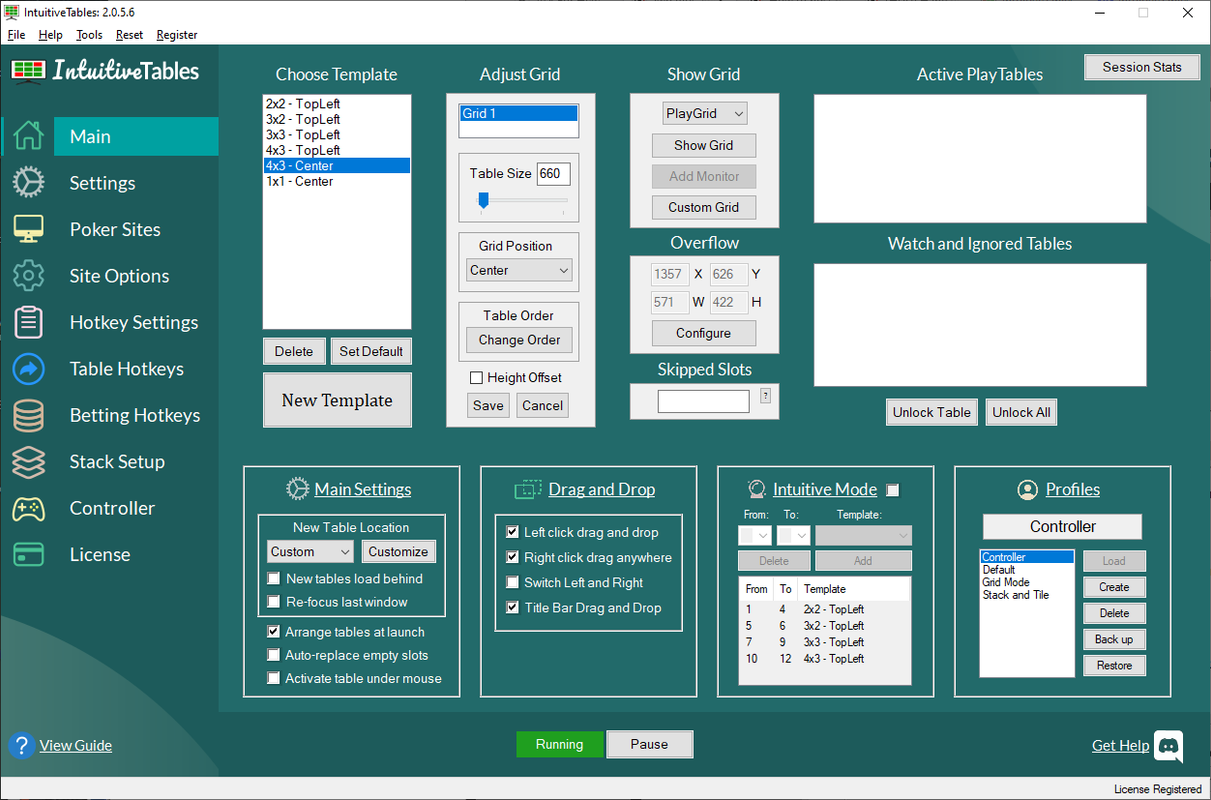Uncheck Left click drag and drop
Image resolution: width=1211 pixels, height=800 pixels.
tap(513, 532)
